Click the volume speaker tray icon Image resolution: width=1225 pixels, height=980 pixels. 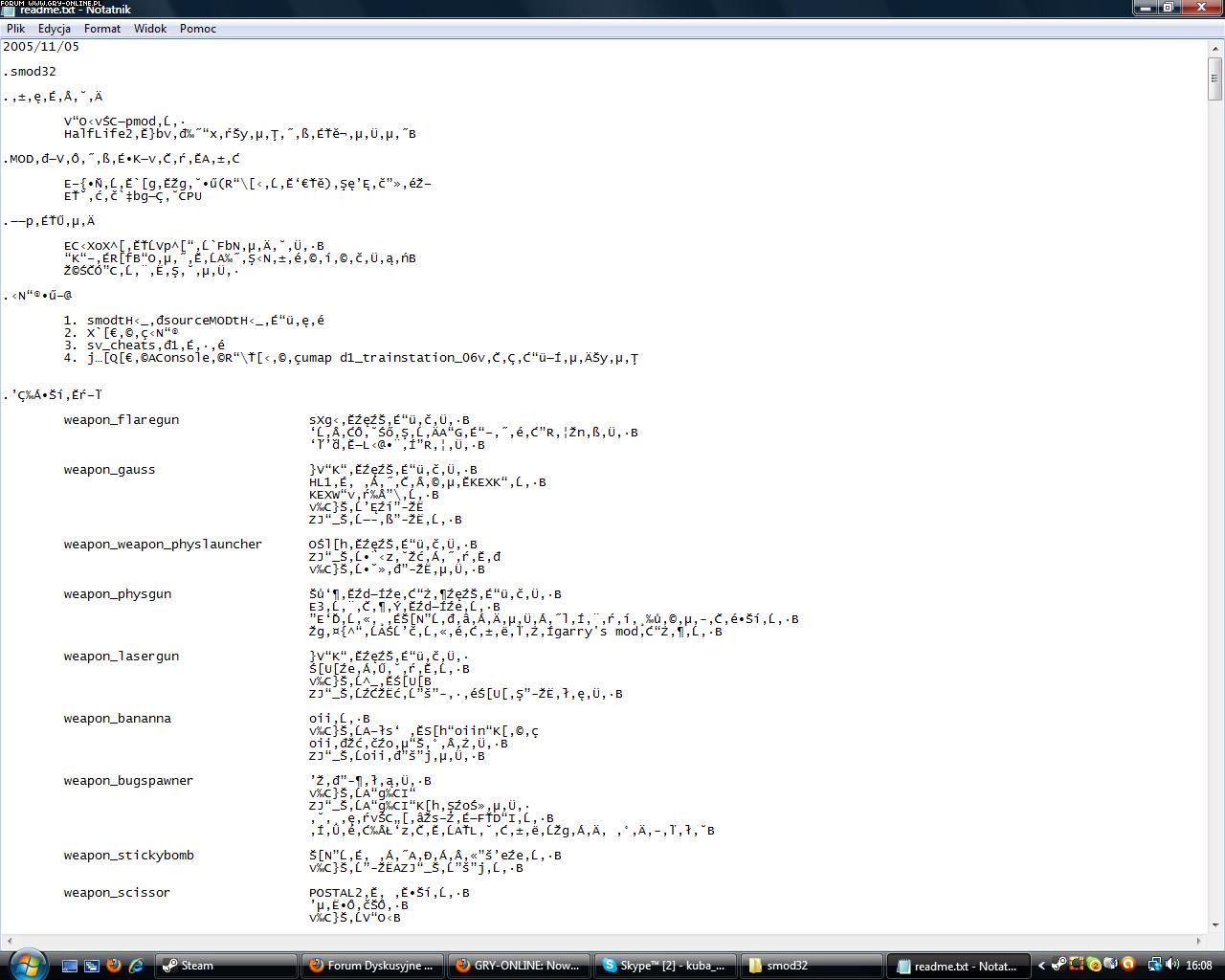pyautogui.click(x=1172, y=965)
